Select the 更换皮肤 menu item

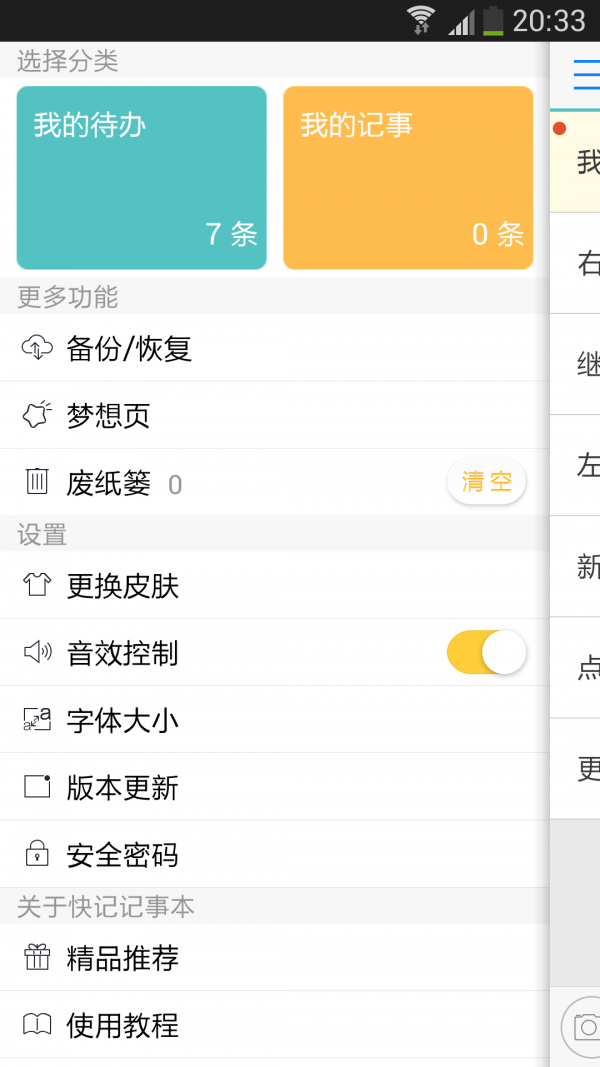click(123, 586)
